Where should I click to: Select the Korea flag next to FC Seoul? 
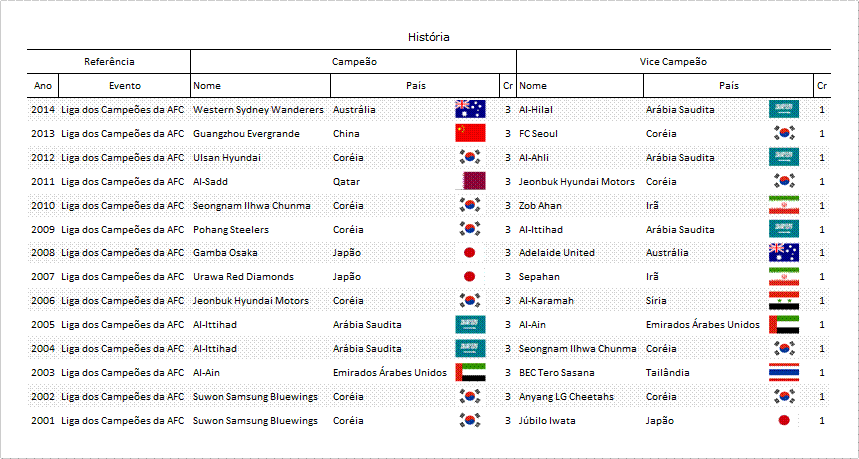click(783, 133)
